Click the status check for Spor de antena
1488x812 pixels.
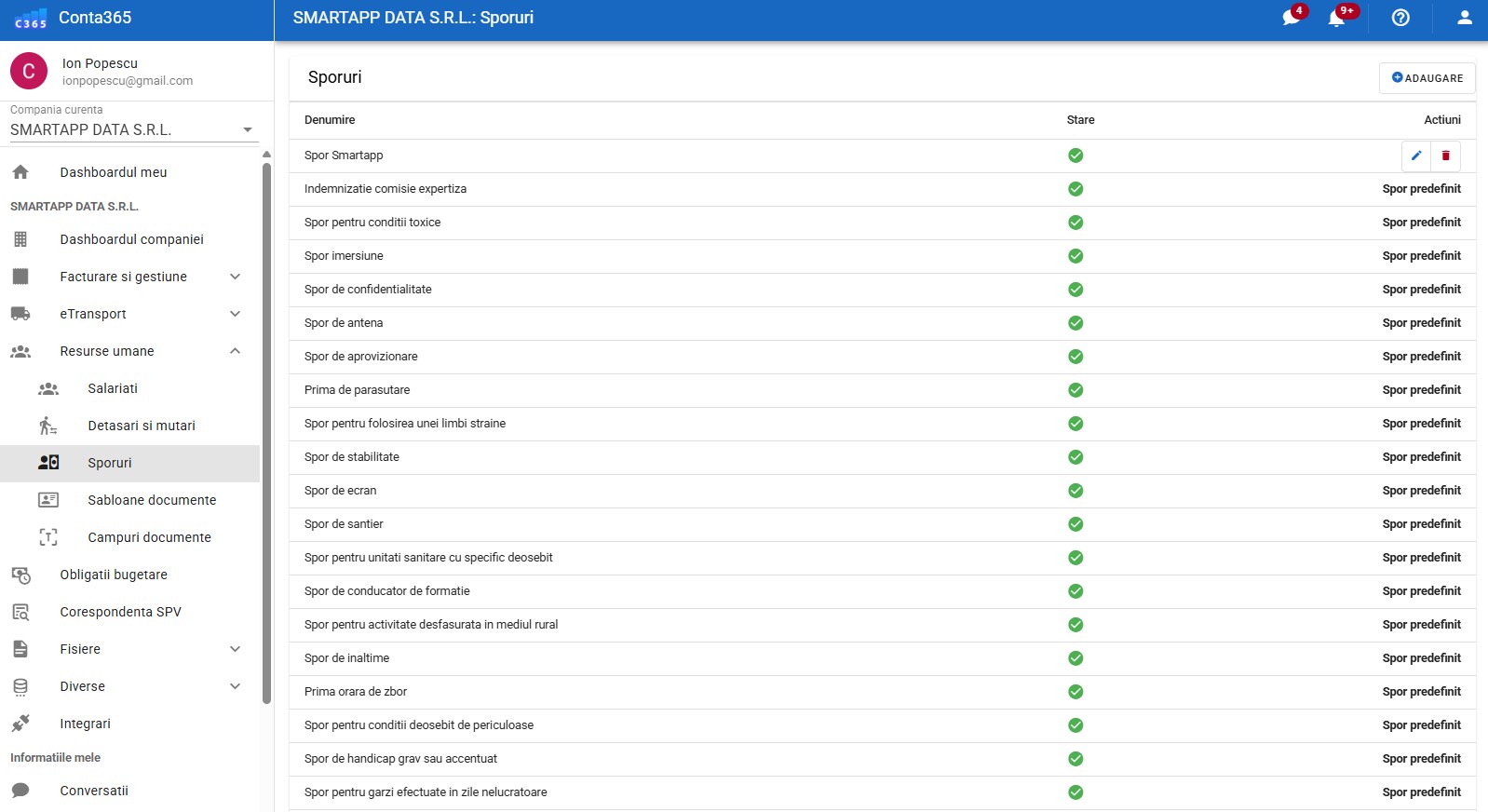1075,323
